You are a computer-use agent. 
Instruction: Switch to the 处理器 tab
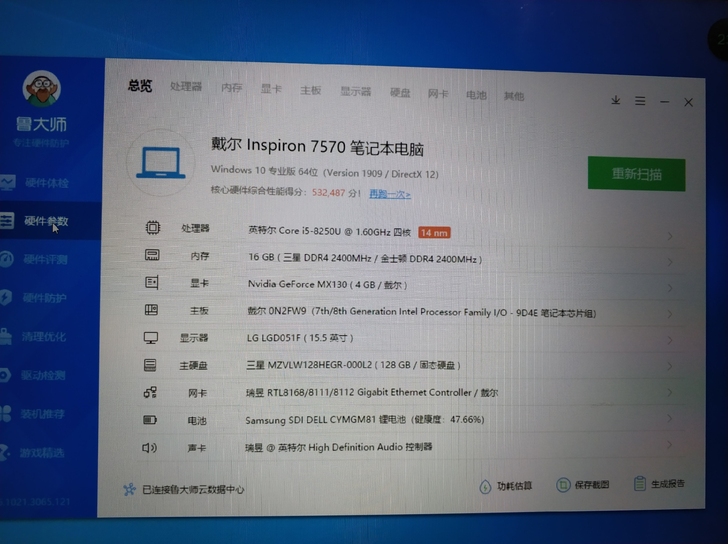pos(186,86)
